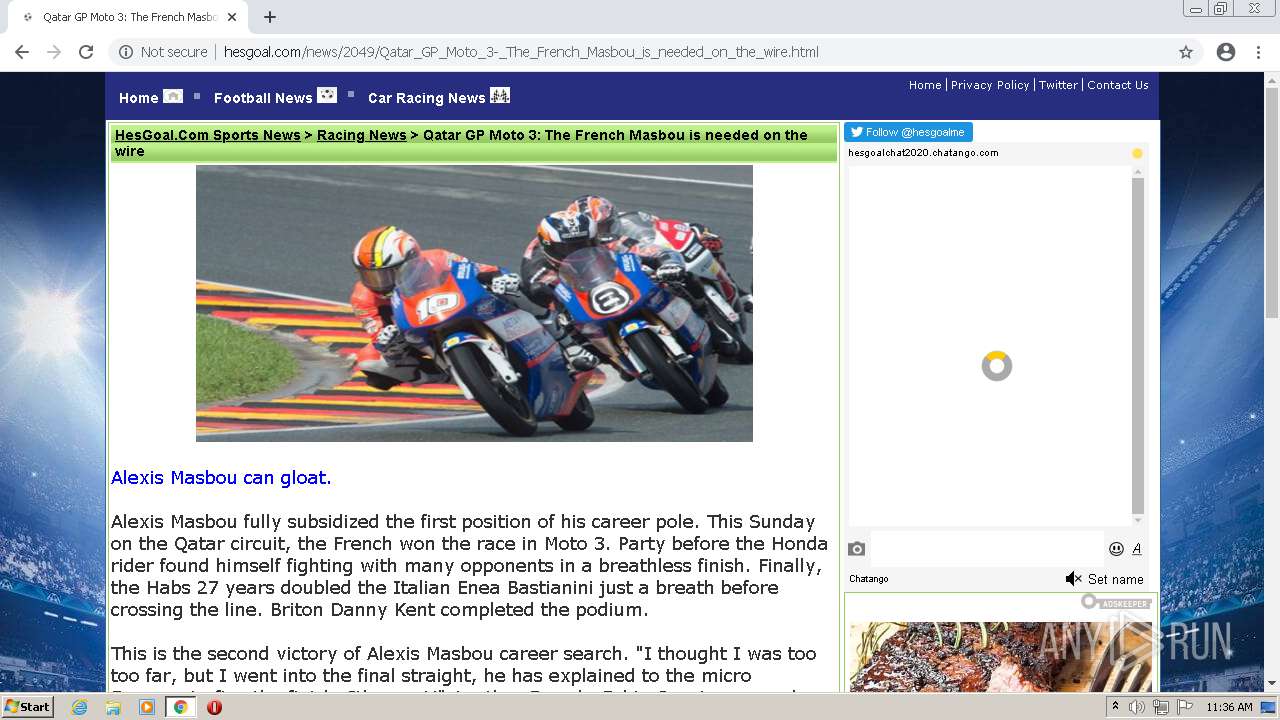Open the Not secure site info icon
This screenshot has height=720, width=1280.
pyautogui.click(x=126, y=52)
